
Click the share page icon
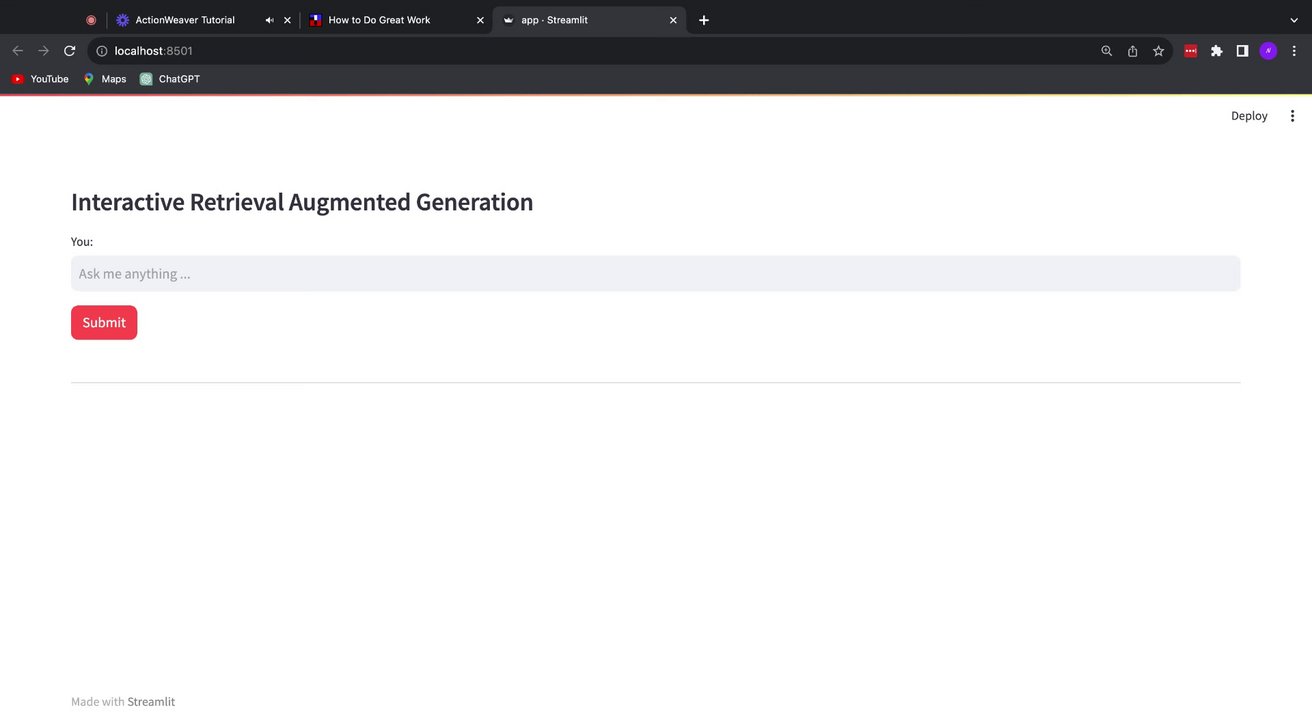tap(1132, 51)
